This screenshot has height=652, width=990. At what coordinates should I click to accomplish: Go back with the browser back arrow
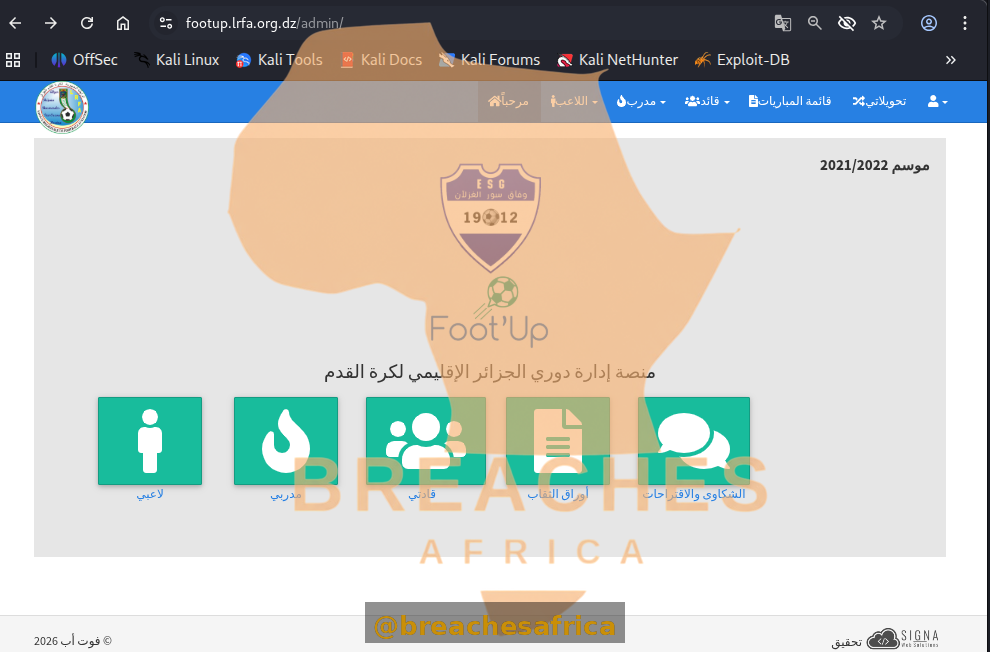click(x=15, y=23)
